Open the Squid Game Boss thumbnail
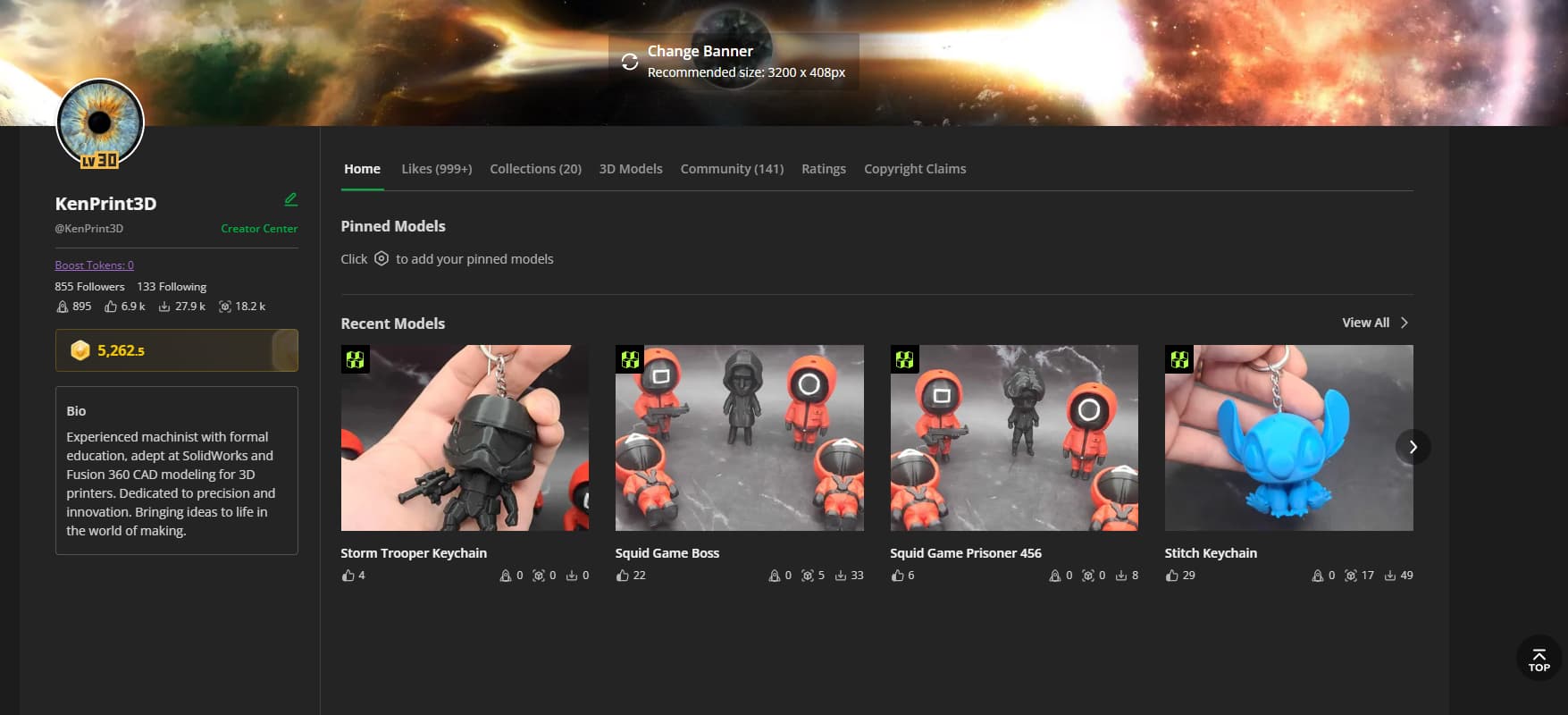This screenshot has height=715, width=1568. [740, 438]
